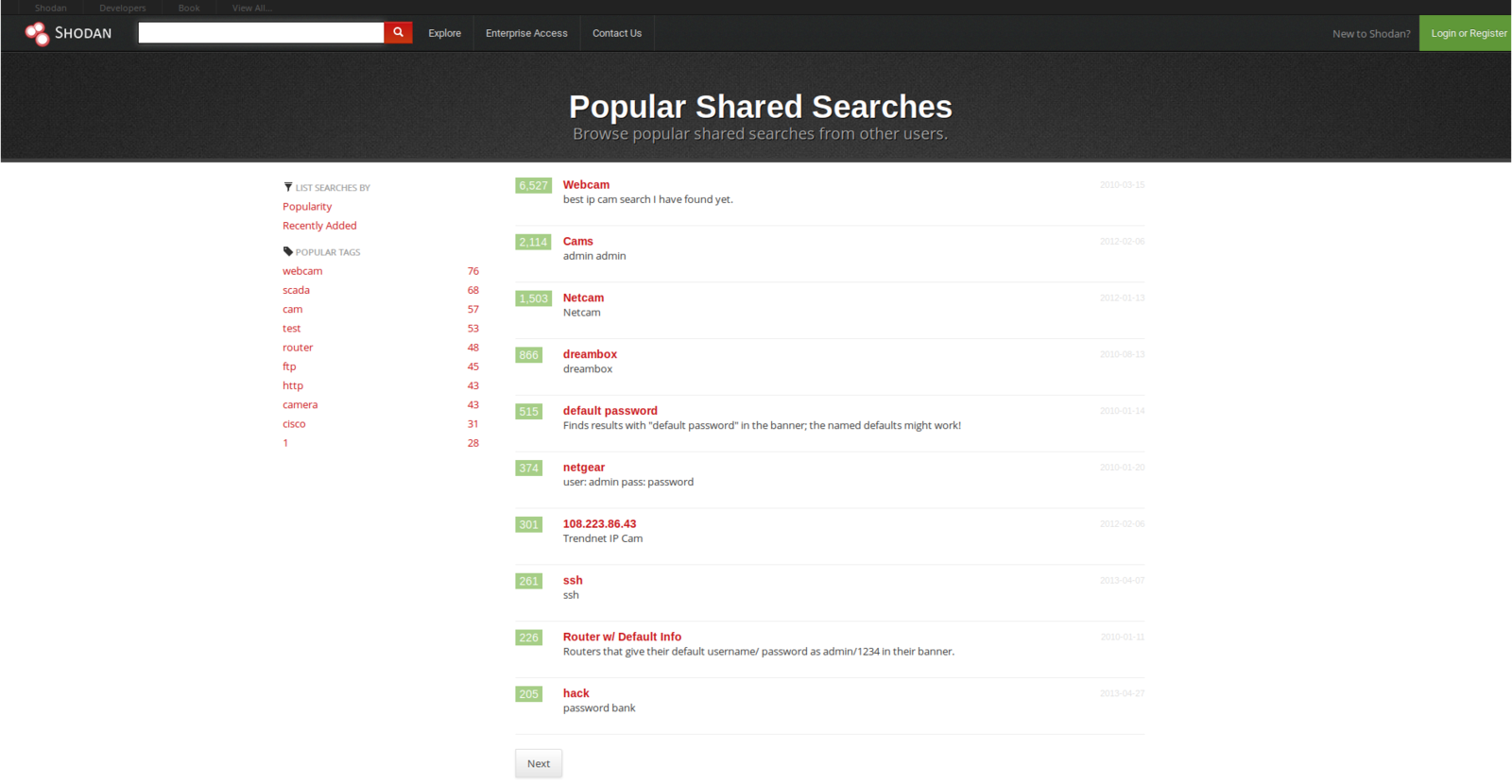Open the ssh shared search
Viewport: 1512px width, 784px height.
(573, 581)
